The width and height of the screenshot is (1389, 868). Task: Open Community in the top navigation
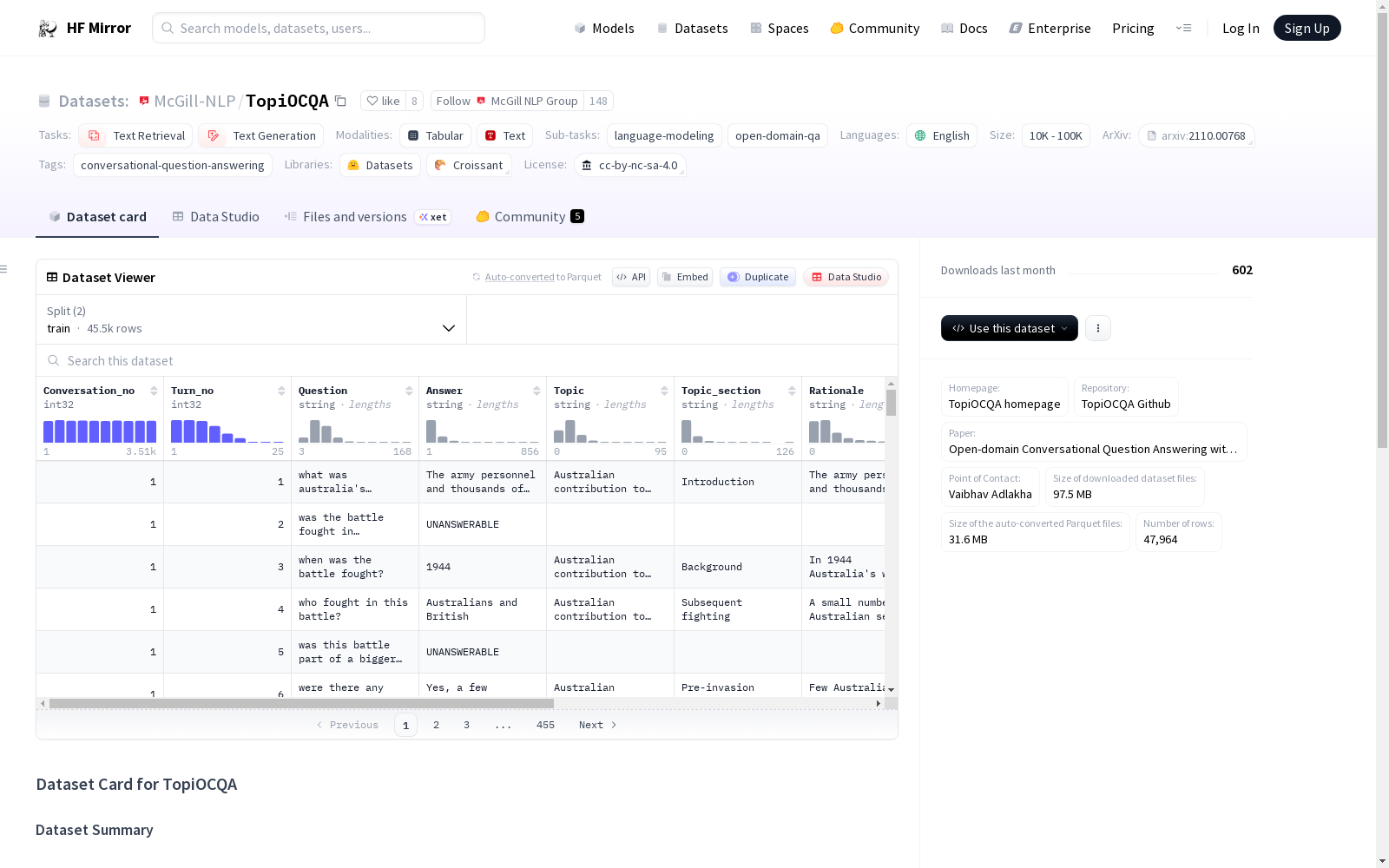point(875,29)
